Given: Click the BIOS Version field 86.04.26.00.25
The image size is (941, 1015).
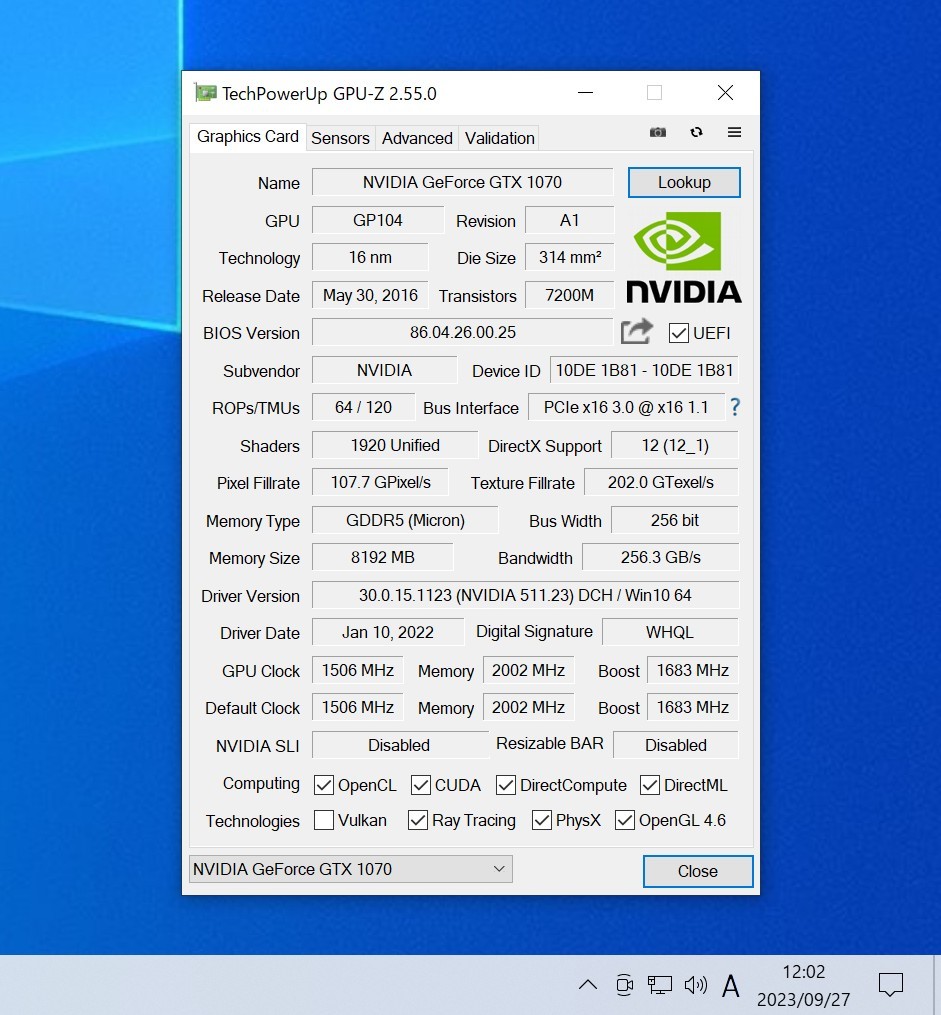Looking at the screenshot, I should 462,332.
